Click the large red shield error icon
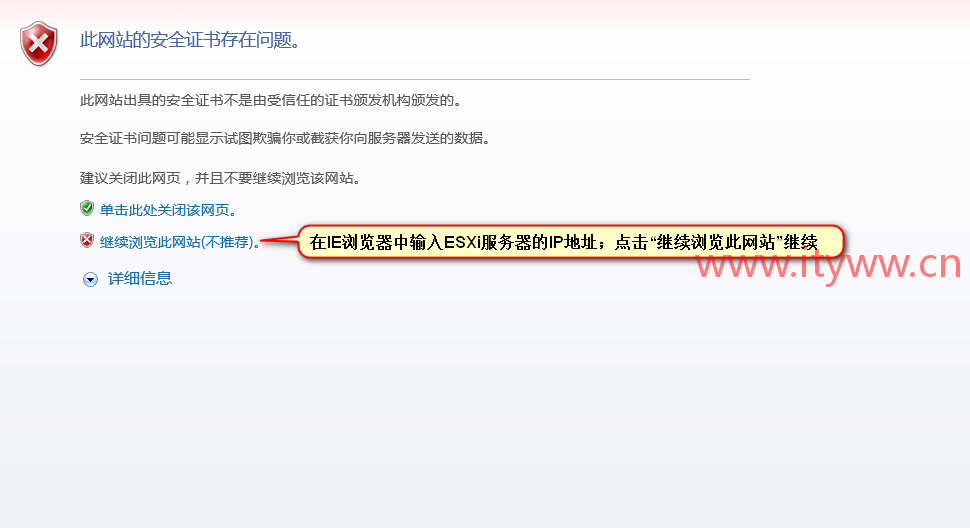The image size is (970, 528). [x=38, y=43]
